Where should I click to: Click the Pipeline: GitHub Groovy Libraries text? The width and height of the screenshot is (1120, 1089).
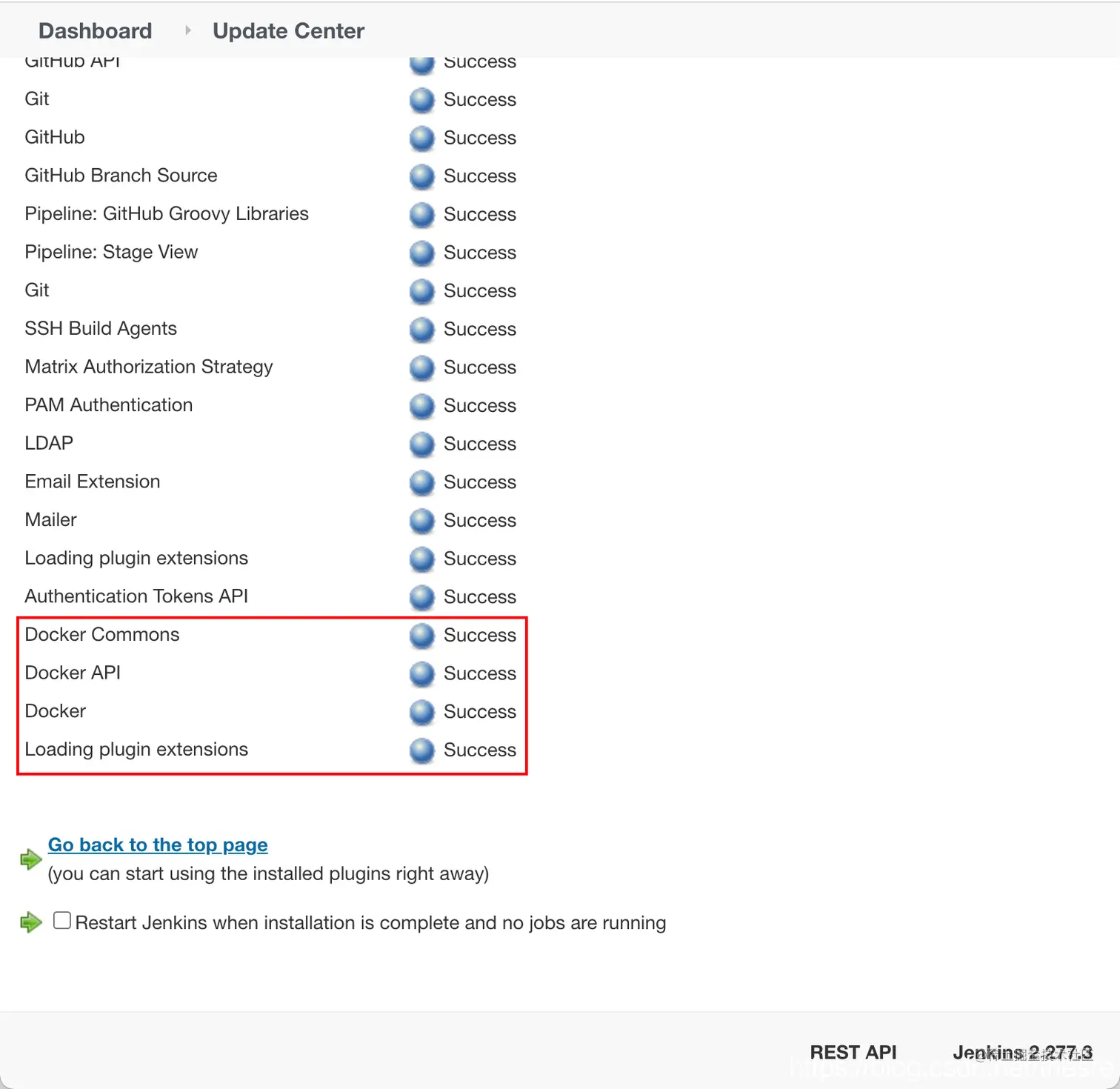point(167,214)
